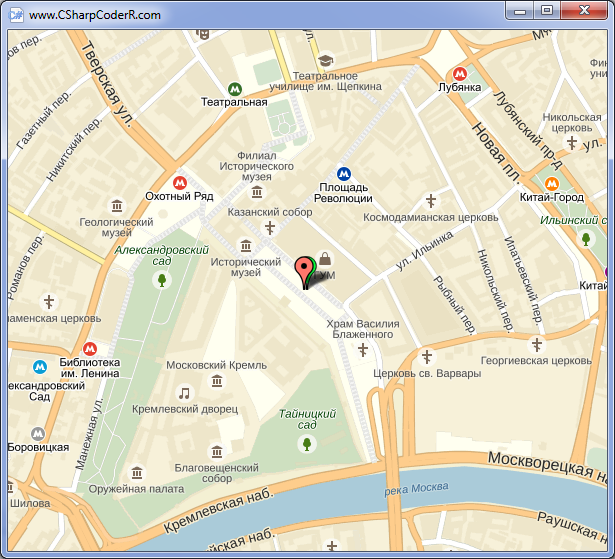
Task: Click the Газетный пер. lane label
Action: point(44,120)
